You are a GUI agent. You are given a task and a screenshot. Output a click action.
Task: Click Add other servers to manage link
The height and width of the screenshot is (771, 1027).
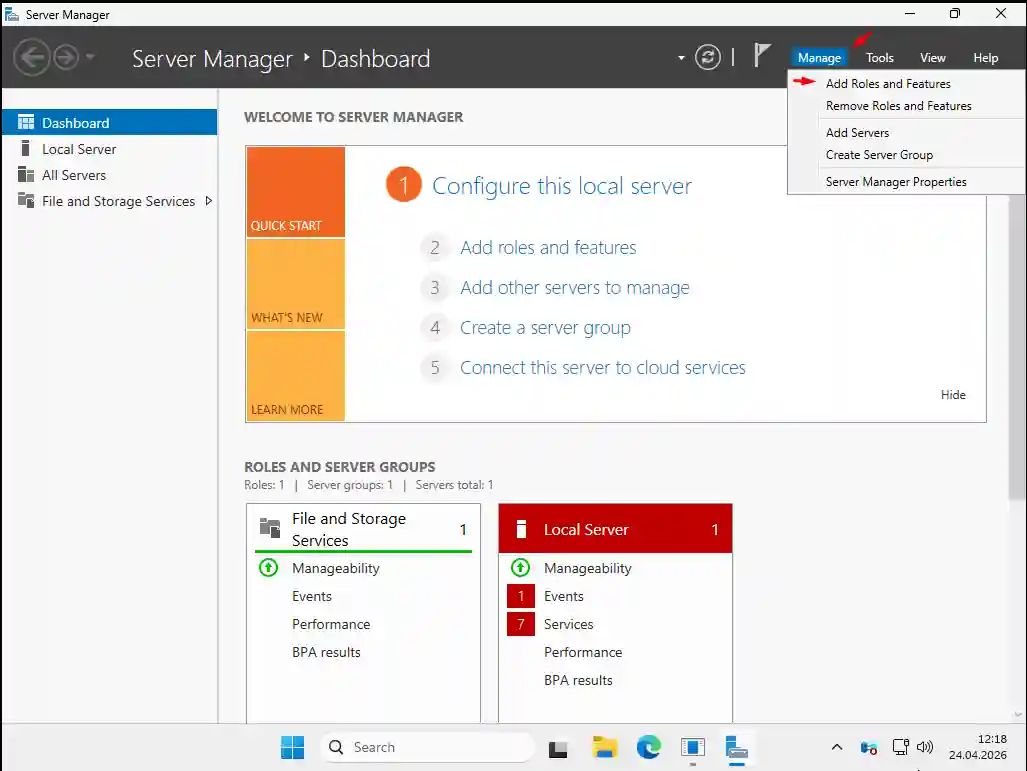574,288
